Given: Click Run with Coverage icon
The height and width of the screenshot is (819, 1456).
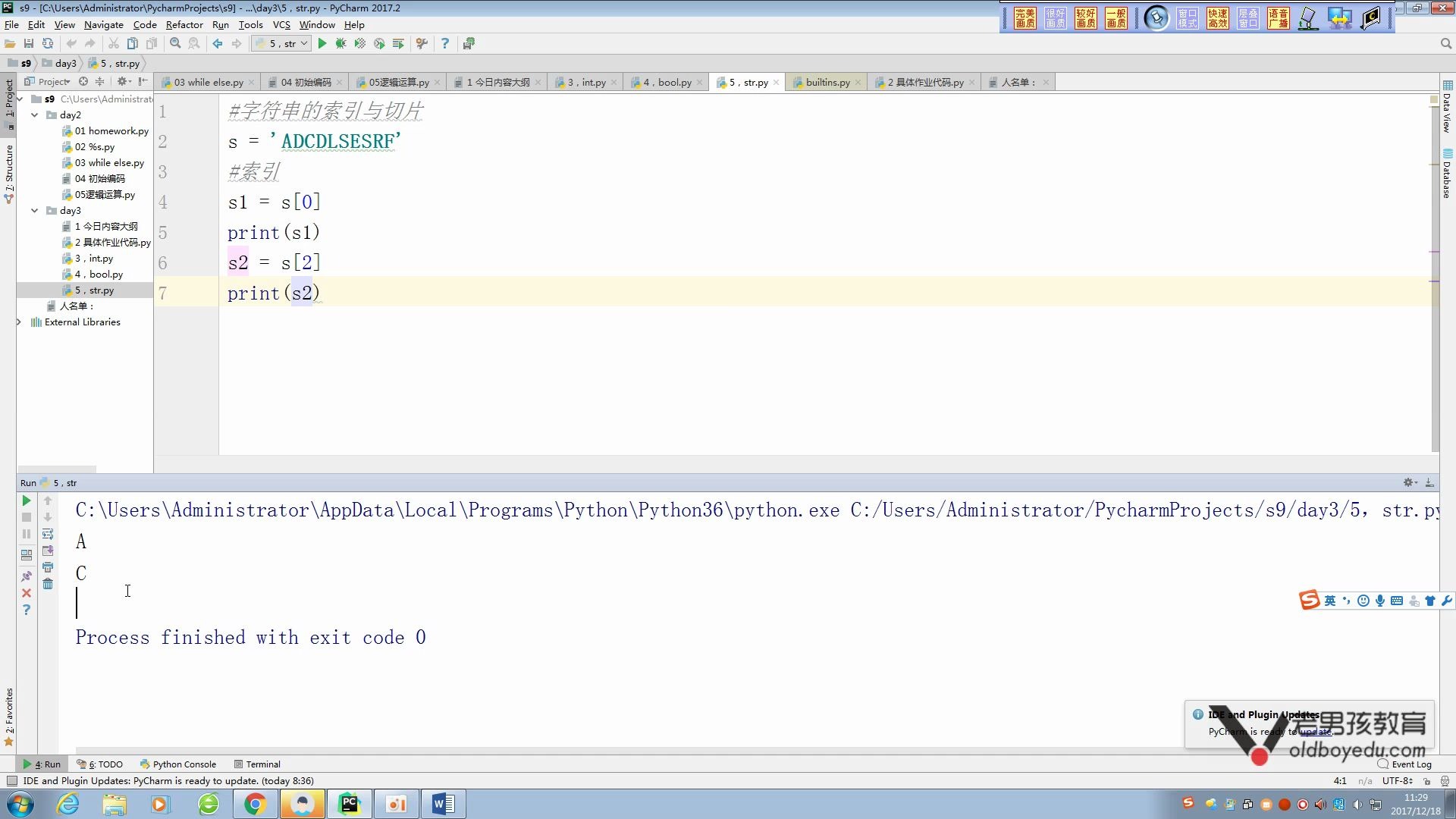Looking at the screenshot, I should (360, 44).
